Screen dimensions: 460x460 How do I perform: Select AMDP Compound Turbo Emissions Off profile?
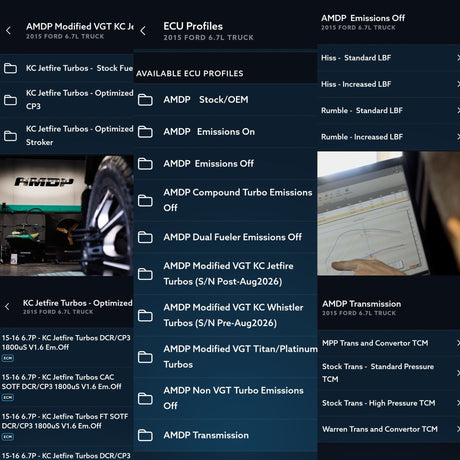coord(226,200)
